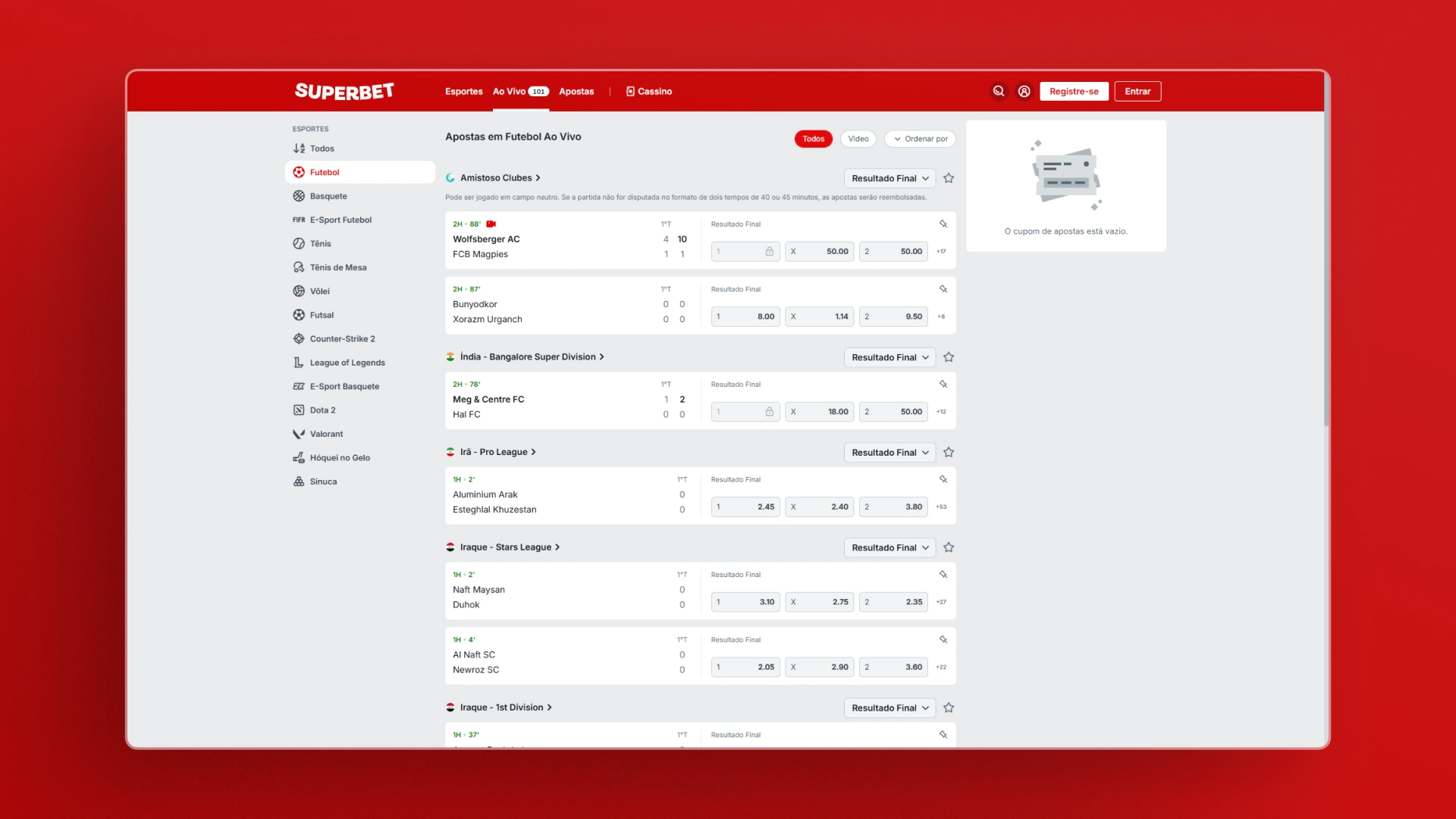Pin the Bunyodkor vs Xorazm Urganch match

point(943,289)
